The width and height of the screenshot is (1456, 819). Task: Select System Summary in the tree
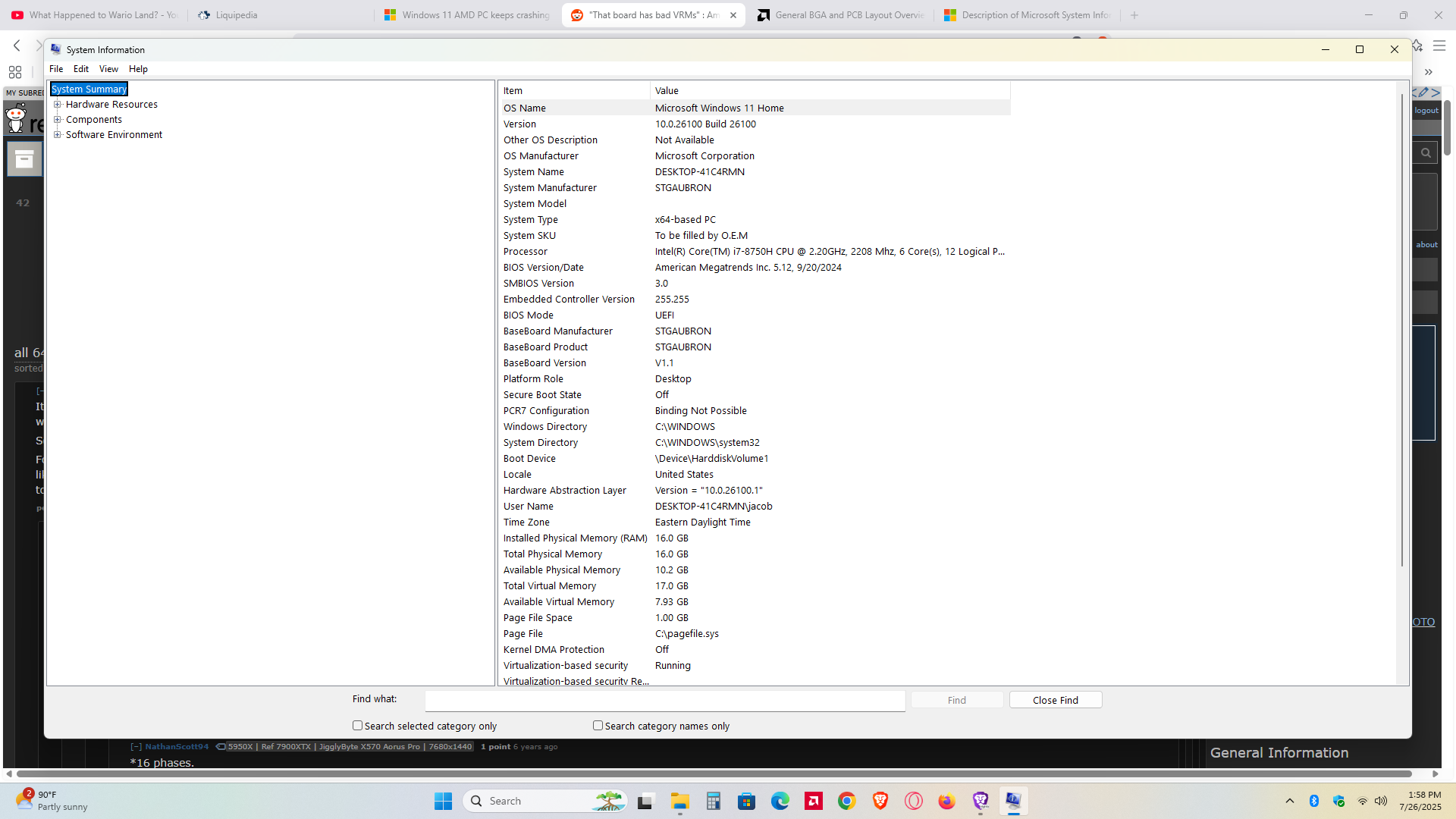tap(89, 89)
